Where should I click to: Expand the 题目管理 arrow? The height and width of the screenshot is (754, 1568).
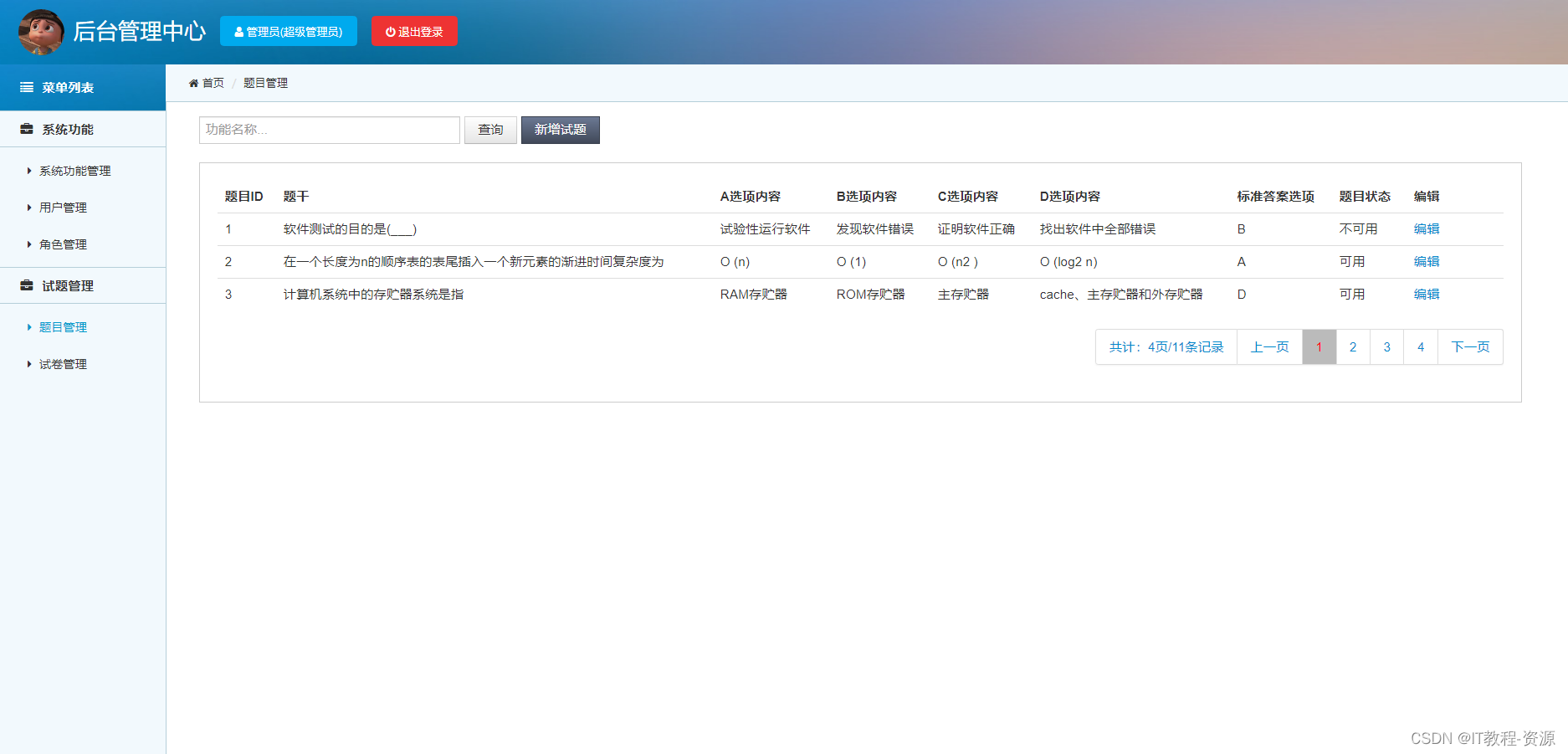(29, 327)
